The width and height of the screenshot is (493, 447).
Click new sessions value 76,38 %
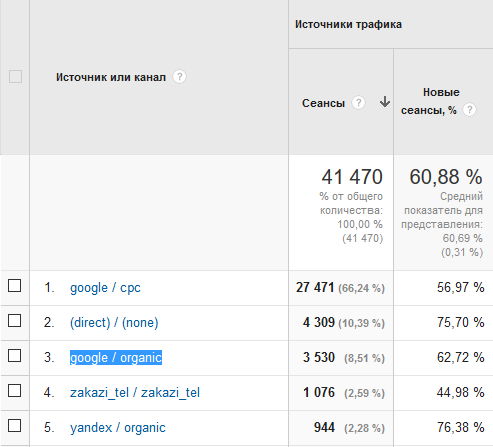coord(461,427)
